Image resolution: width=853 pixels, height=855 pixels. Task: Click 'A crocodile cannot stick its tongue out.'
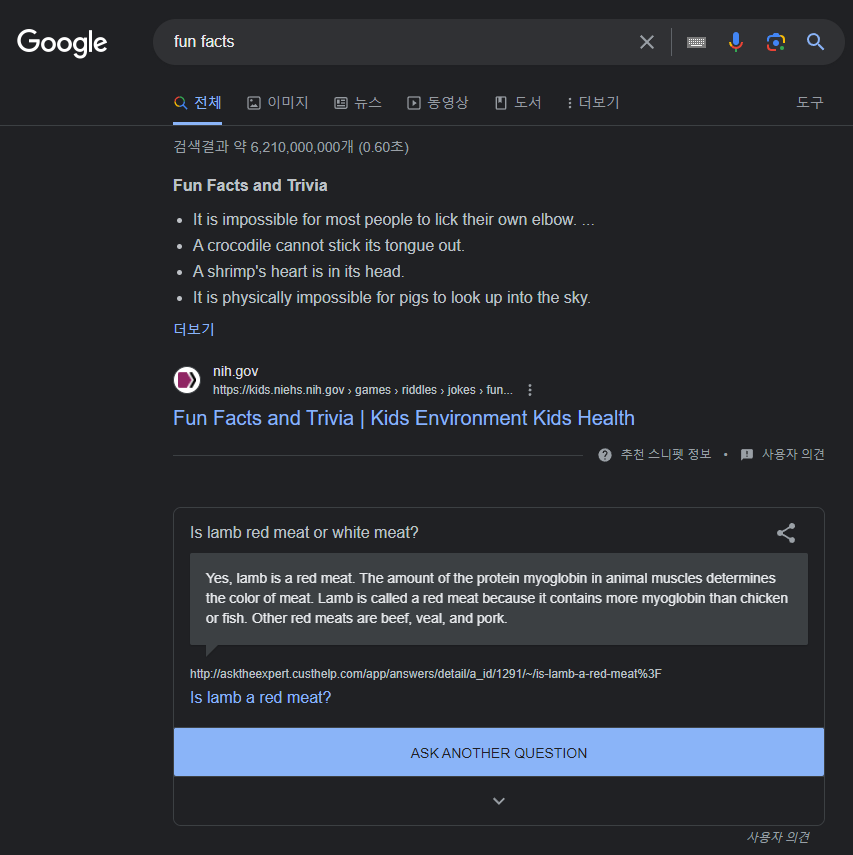pos(328,246)
